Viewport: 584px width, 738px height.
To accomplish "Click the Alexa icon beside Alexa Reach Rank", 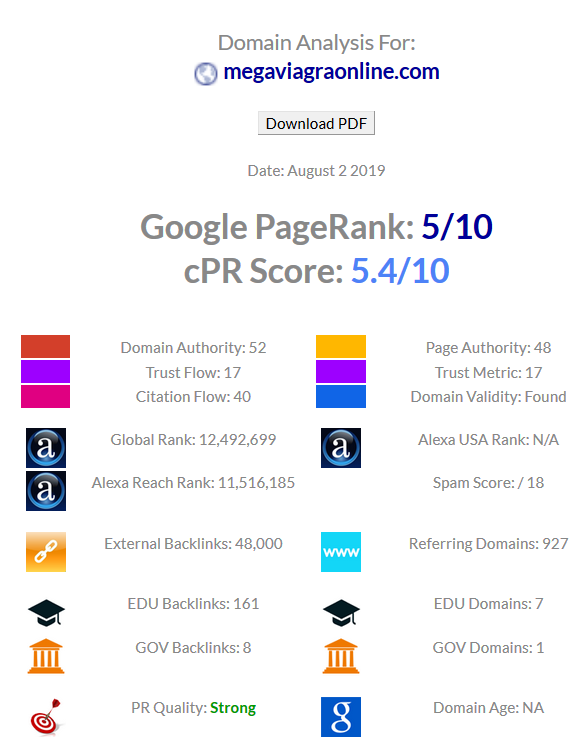I will click(x=46, y=491).
